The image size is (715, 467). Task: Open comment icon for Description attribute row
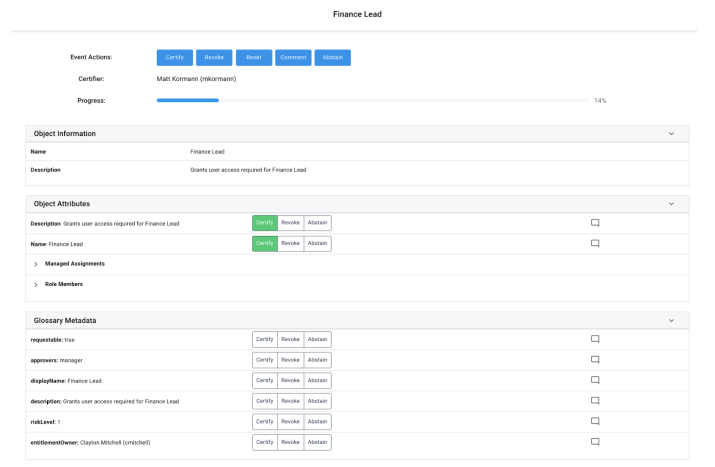(595, 223)
